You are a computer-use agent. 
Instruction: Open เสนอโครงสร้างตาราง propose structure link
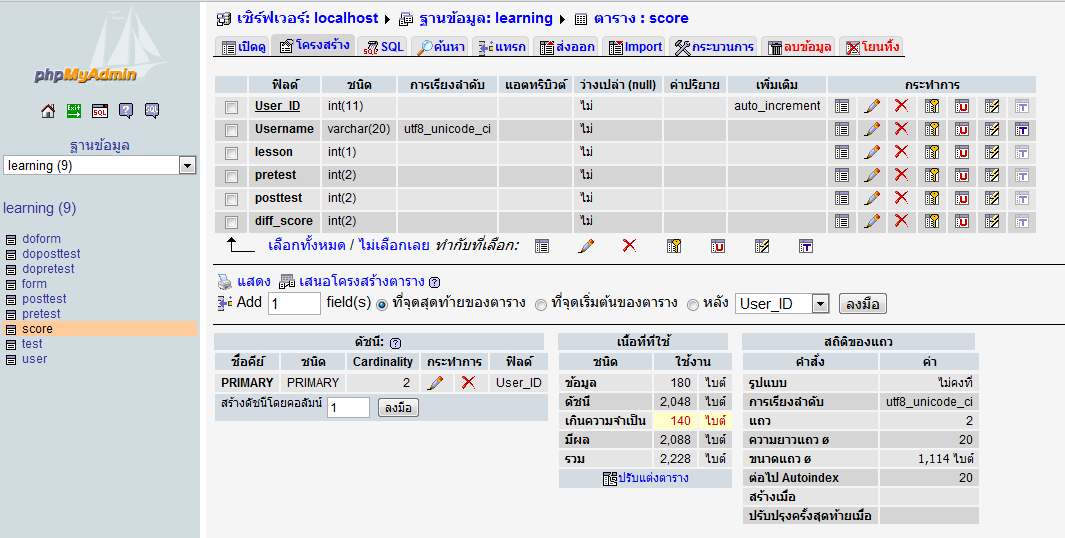click(x=361, y=281)
